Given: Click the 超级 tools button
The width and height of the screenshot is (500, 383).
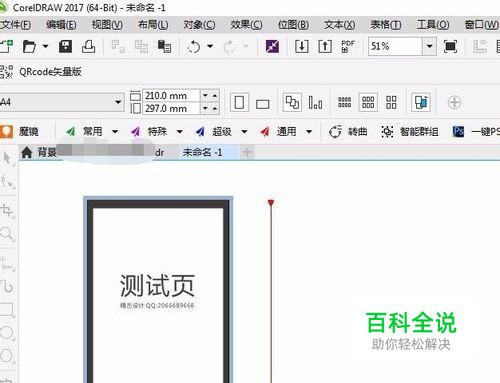Looking at the screenshot, I should [x=214, y=132].
